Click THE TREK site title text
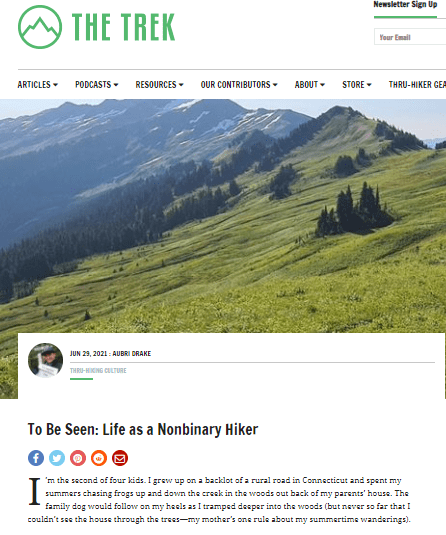The width and height of the screenshot is (446, 535). [124, 27]
